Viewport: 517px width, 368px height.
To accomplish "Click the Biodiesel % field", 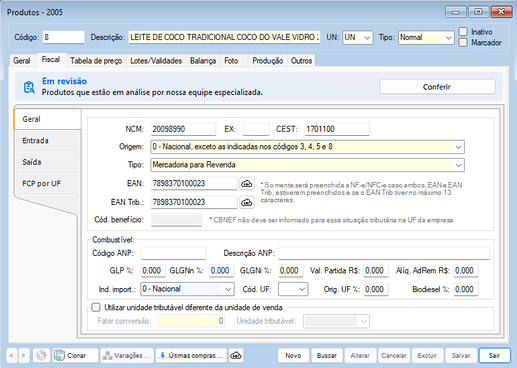I will tap(466, 289).
